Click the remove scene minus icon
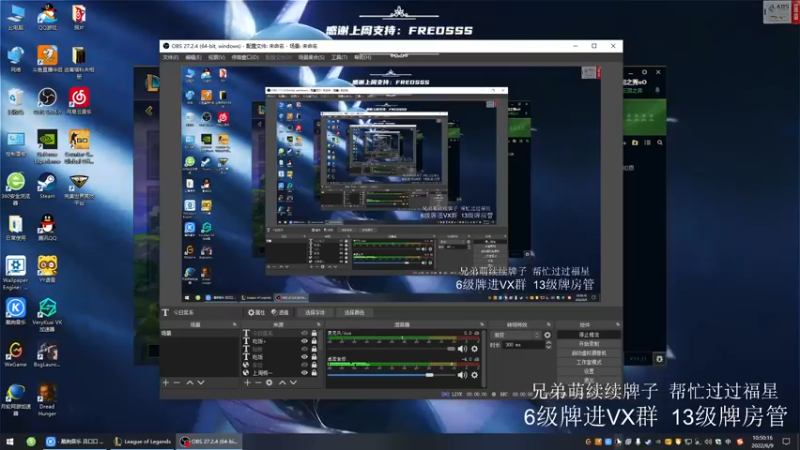This screenshot has height=450, width=800. [177, 382]
